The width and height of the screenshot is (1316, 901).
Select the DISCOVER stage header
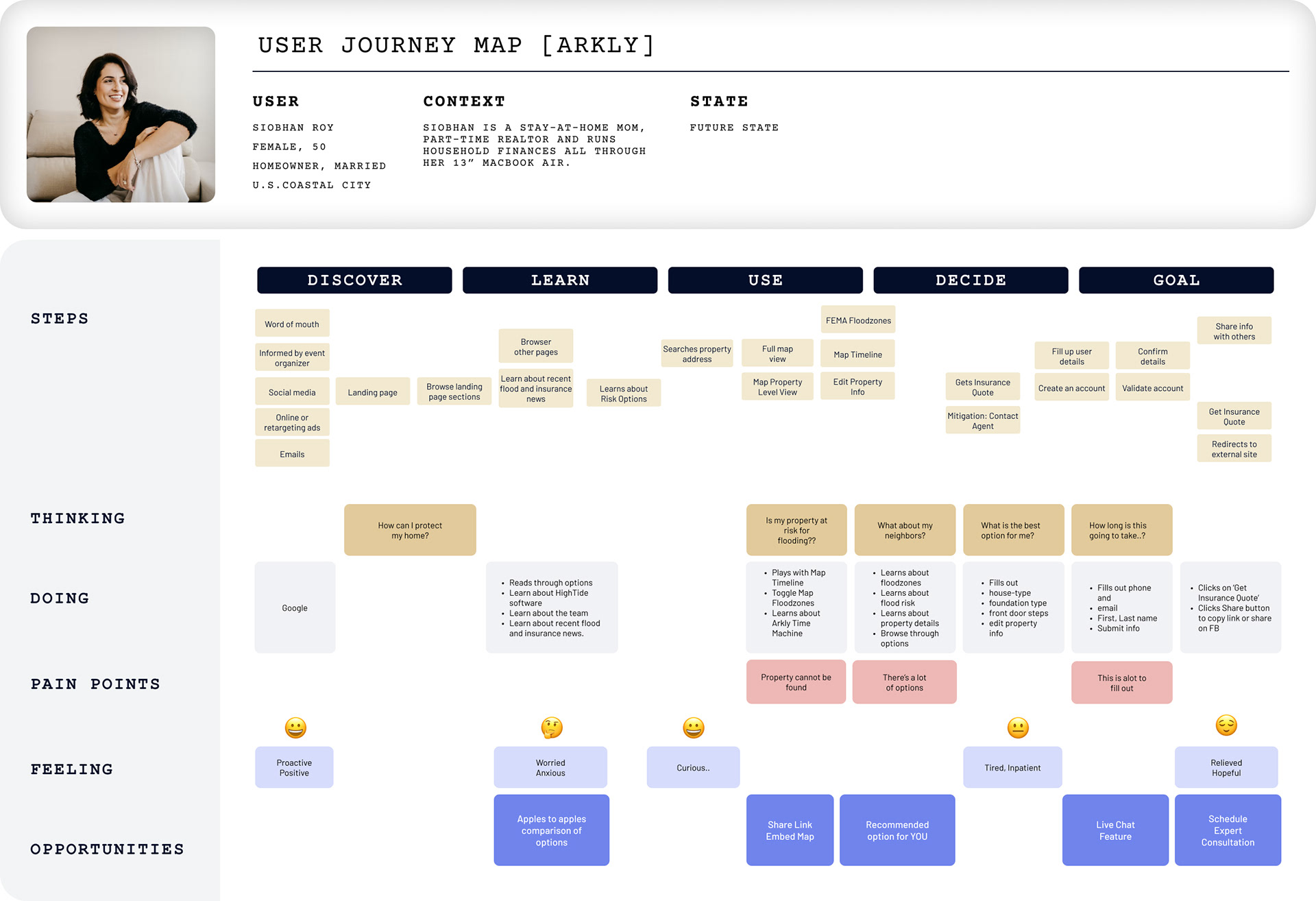[354, 280]
